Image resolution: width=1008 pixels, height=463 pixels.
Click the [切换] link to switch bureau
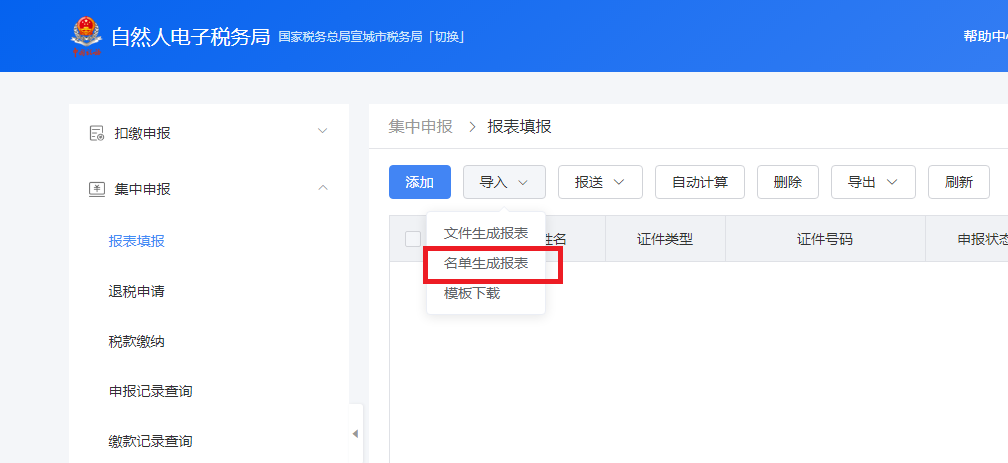[x=448, y=38]
